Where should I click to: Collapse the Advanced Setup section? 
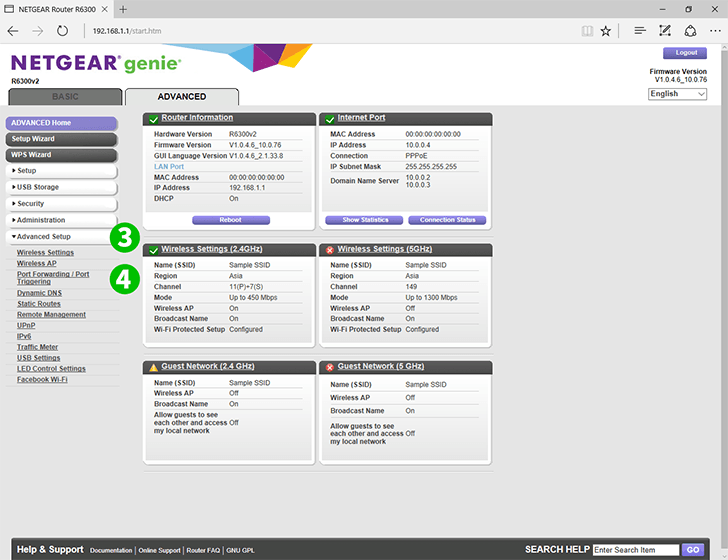click(x=61, y=237)
